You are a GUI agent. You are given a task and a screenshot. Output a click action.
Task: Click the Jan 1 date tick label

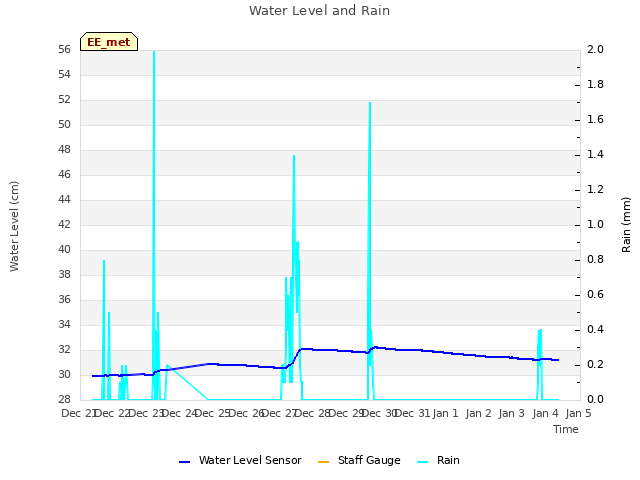tap(445, 413)
